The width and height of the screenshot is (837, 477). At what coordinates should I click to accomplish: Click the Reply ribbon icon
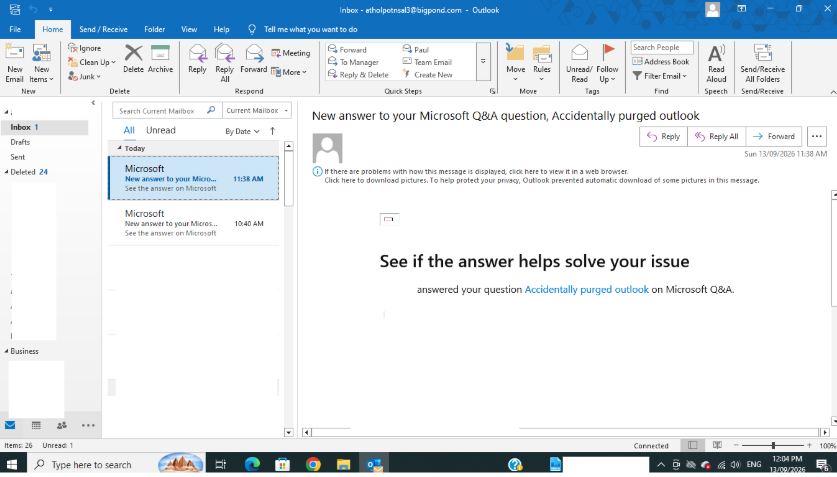click(x=197, y=59)
